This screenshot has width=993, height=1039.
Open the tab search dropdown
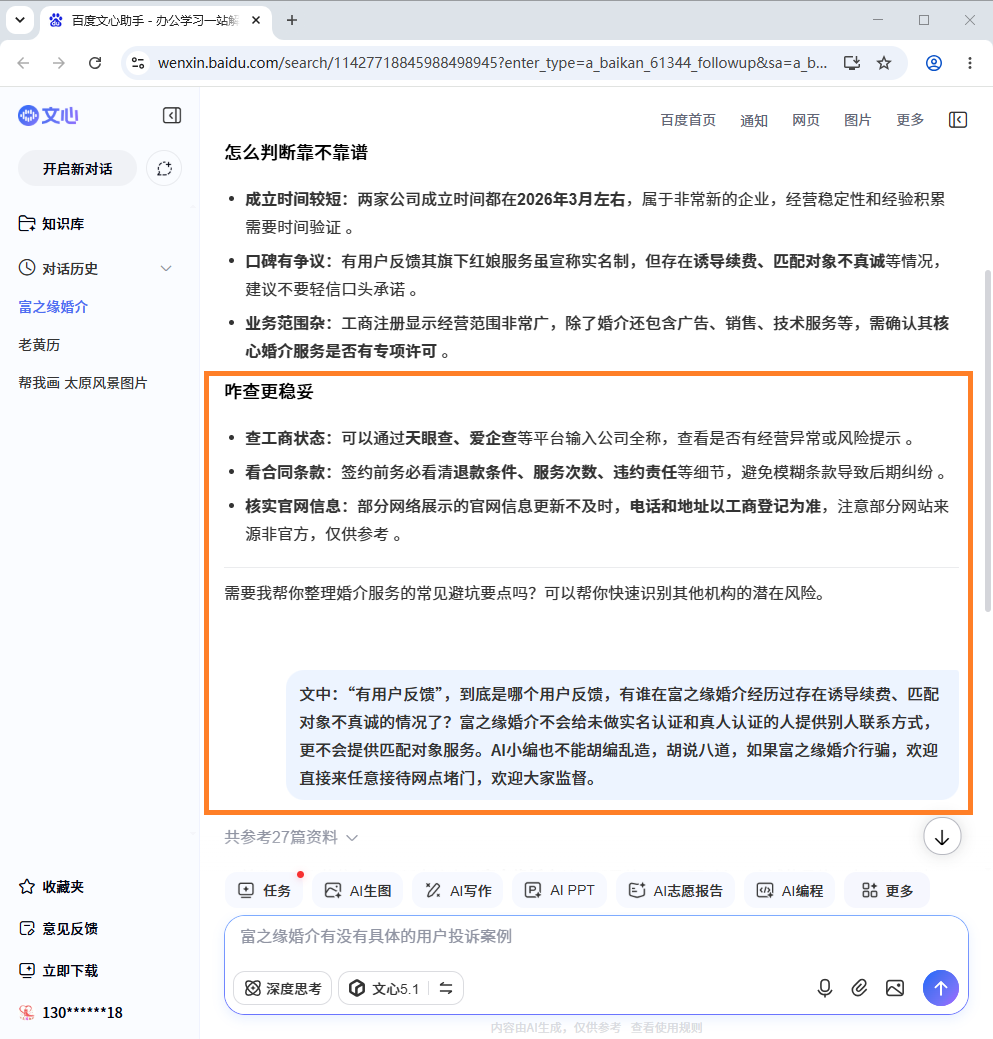(x=20, y=20)
